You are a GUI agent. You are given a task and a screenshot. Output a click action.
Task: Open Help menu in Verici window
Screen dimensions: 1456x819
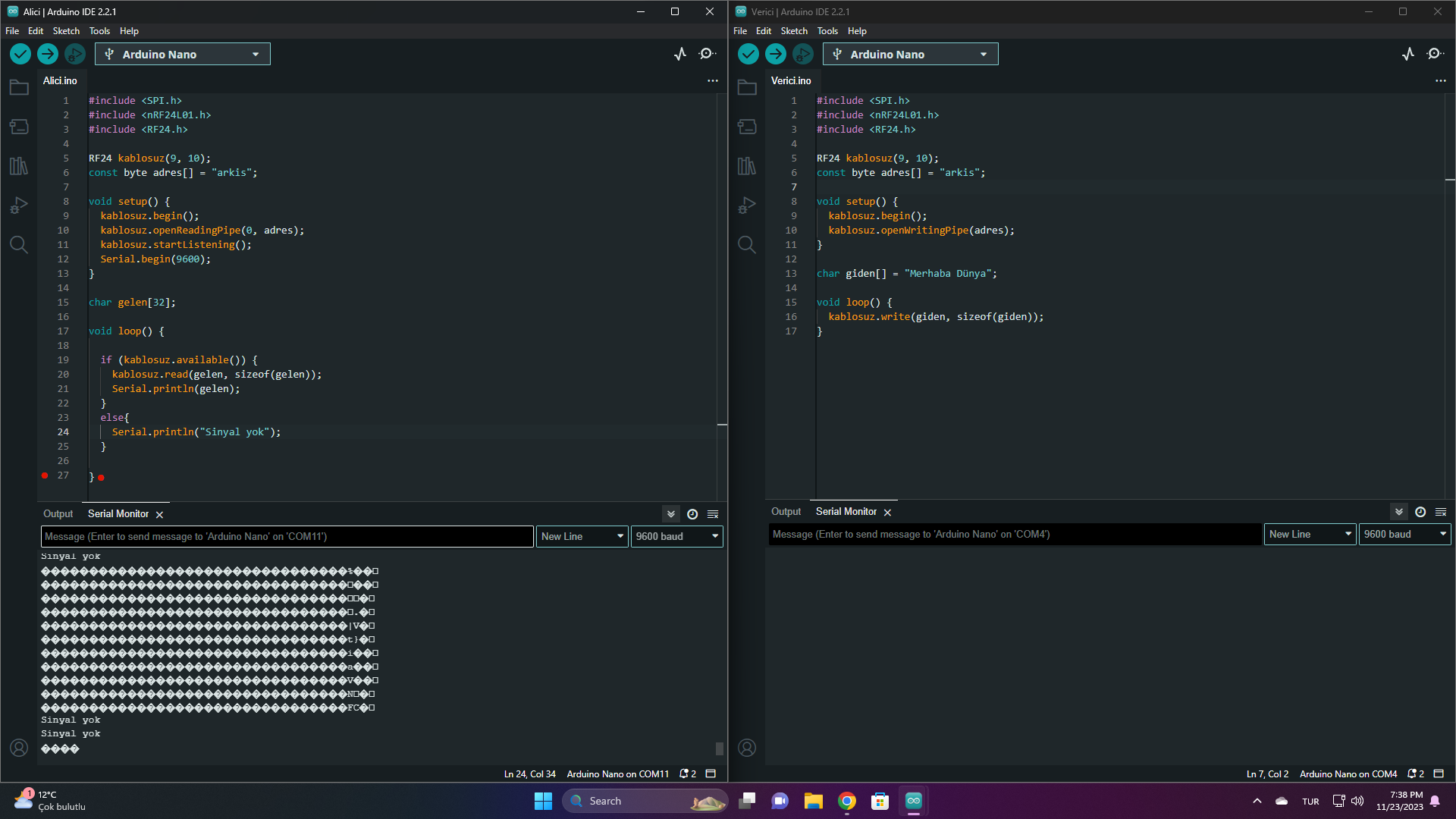857,31
